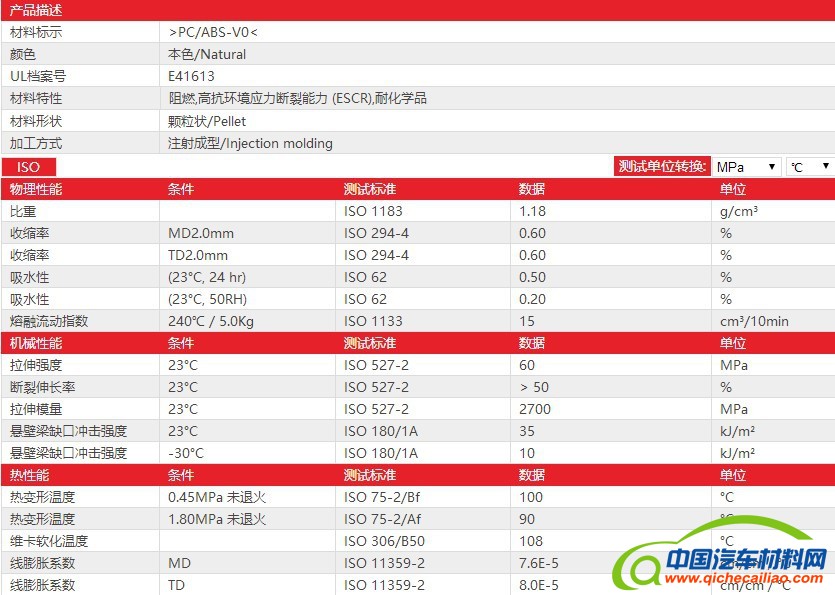Click the 物理性能 section header

point(36,189)
